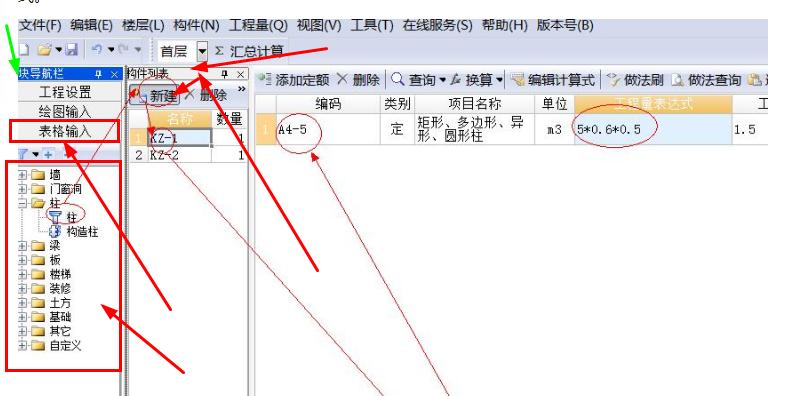Edit the 5*0.6*0.5 expression cell
This screenshot has width=788, height=396.
pyautogui.click(x=653, y=129)
